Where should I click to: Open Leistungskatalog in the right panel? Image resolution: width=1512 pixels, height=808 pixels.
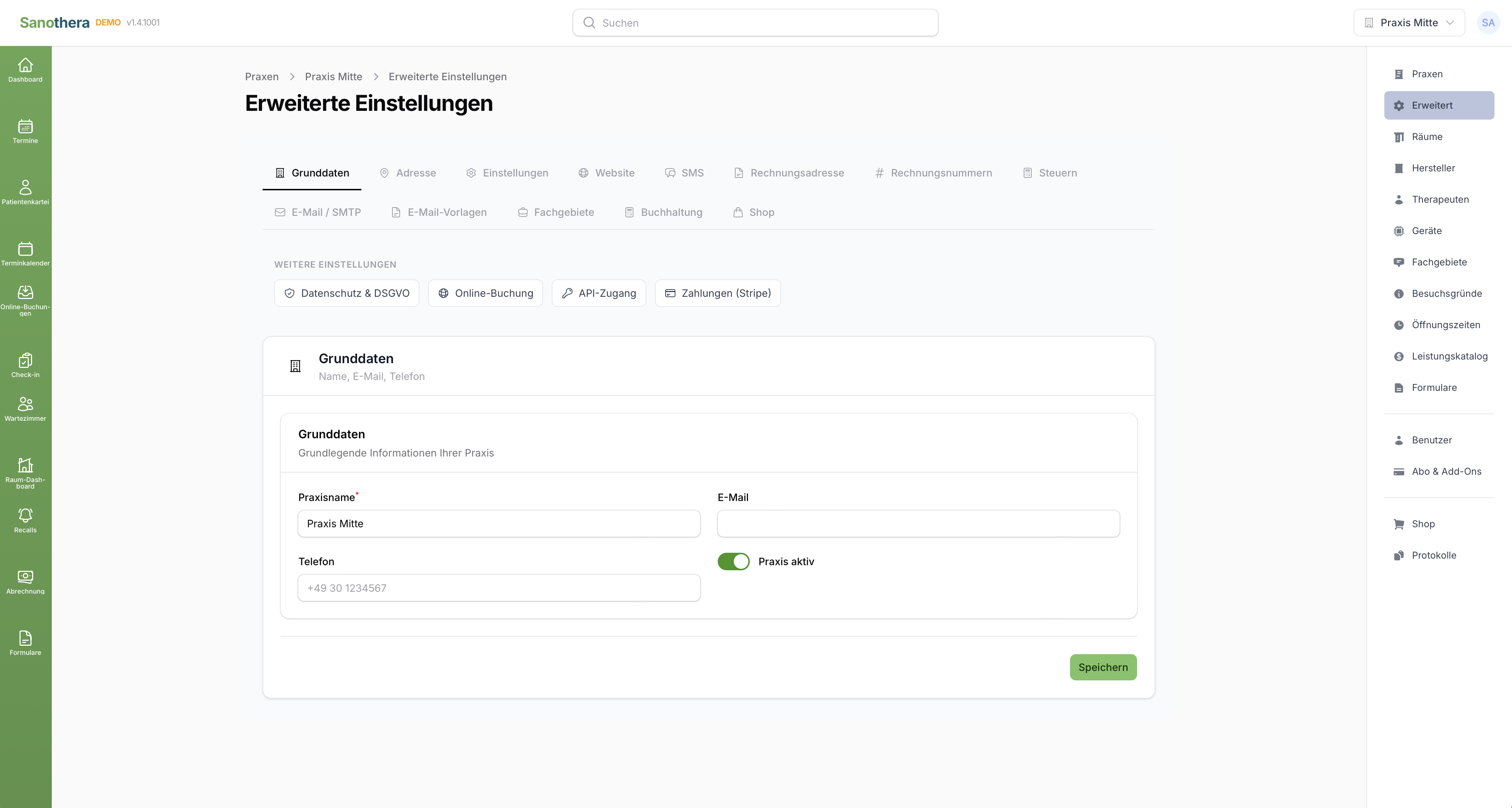tap(1439, 356)
